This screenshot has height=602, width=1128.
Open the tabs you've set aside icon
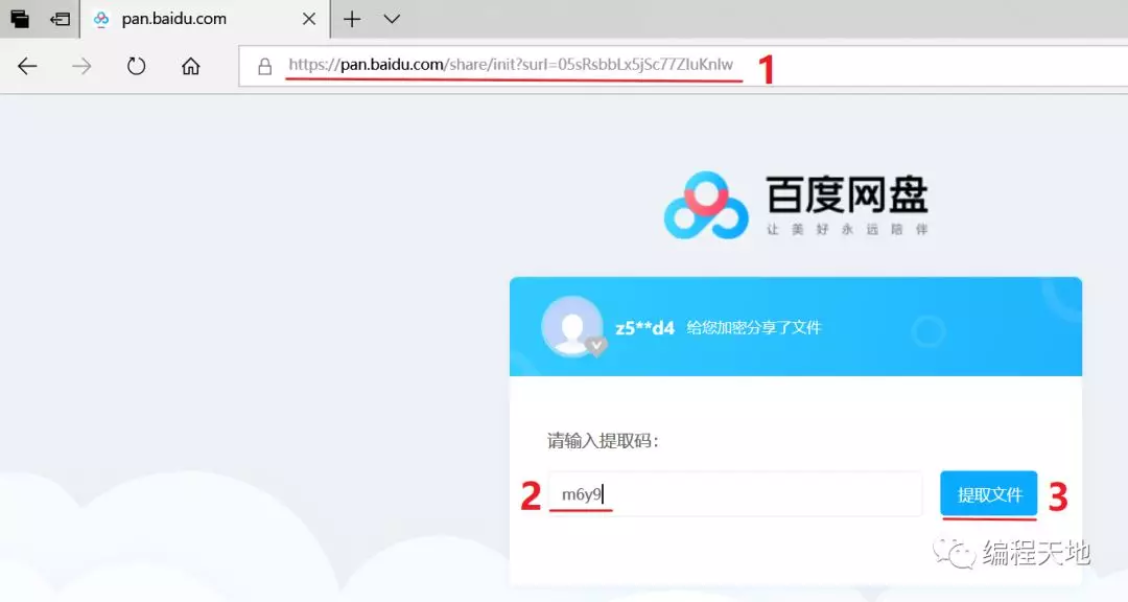(20, 19)
